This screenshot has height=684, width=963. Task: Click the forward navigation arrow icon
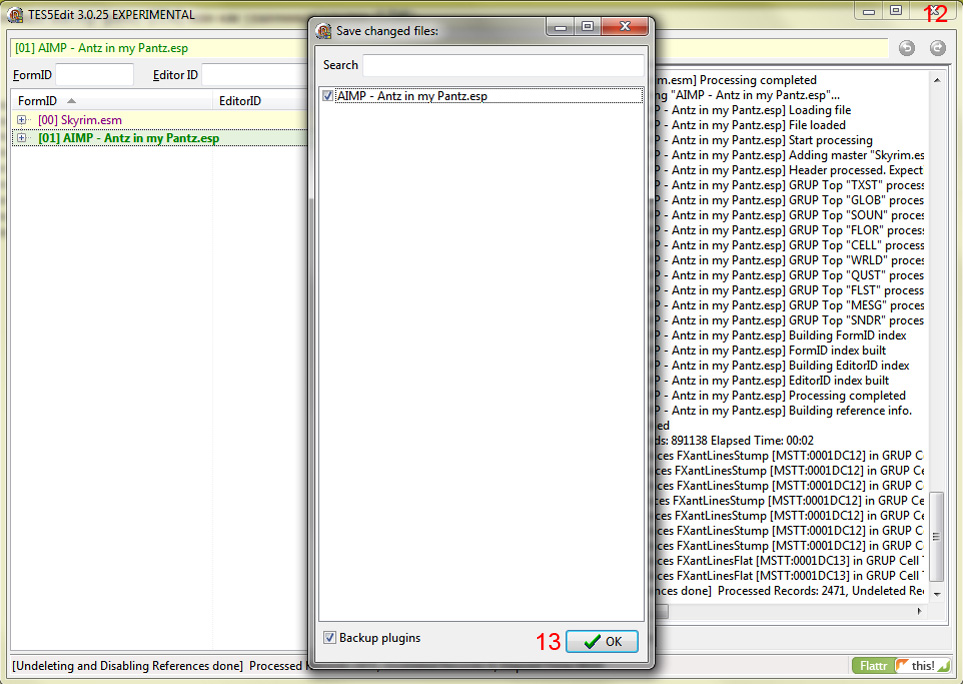(x=937, y=48)
